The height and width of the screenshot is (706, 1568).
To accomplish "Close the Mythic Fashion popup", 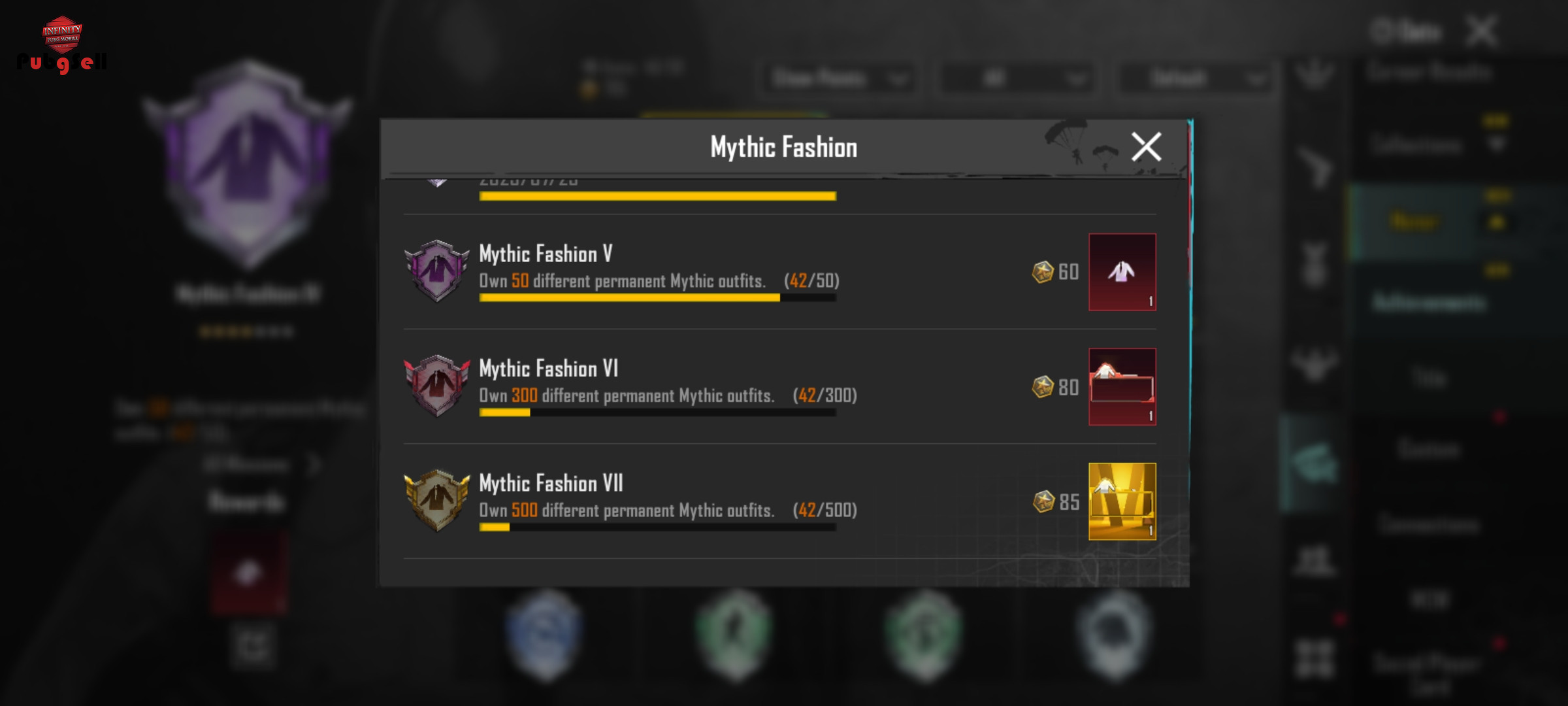I will [1146, 146].
